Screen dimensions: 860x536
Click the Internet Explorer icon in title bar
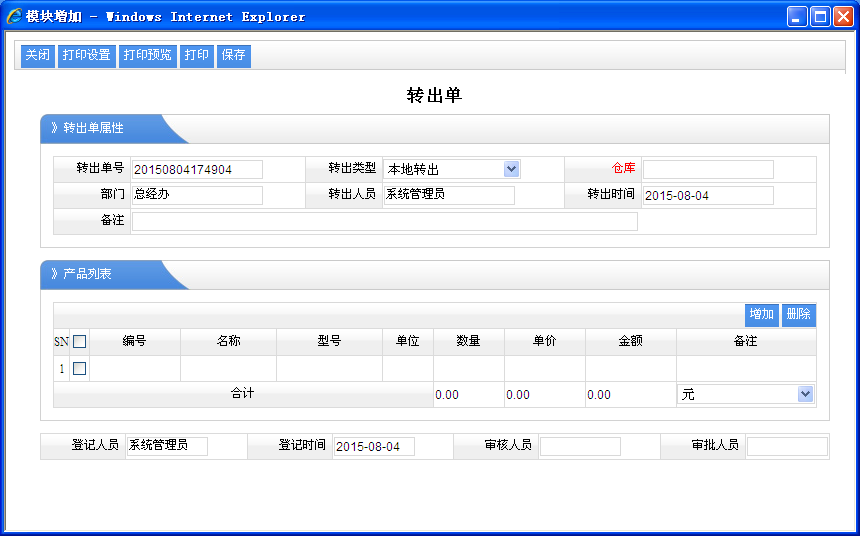tap(15, 17)
